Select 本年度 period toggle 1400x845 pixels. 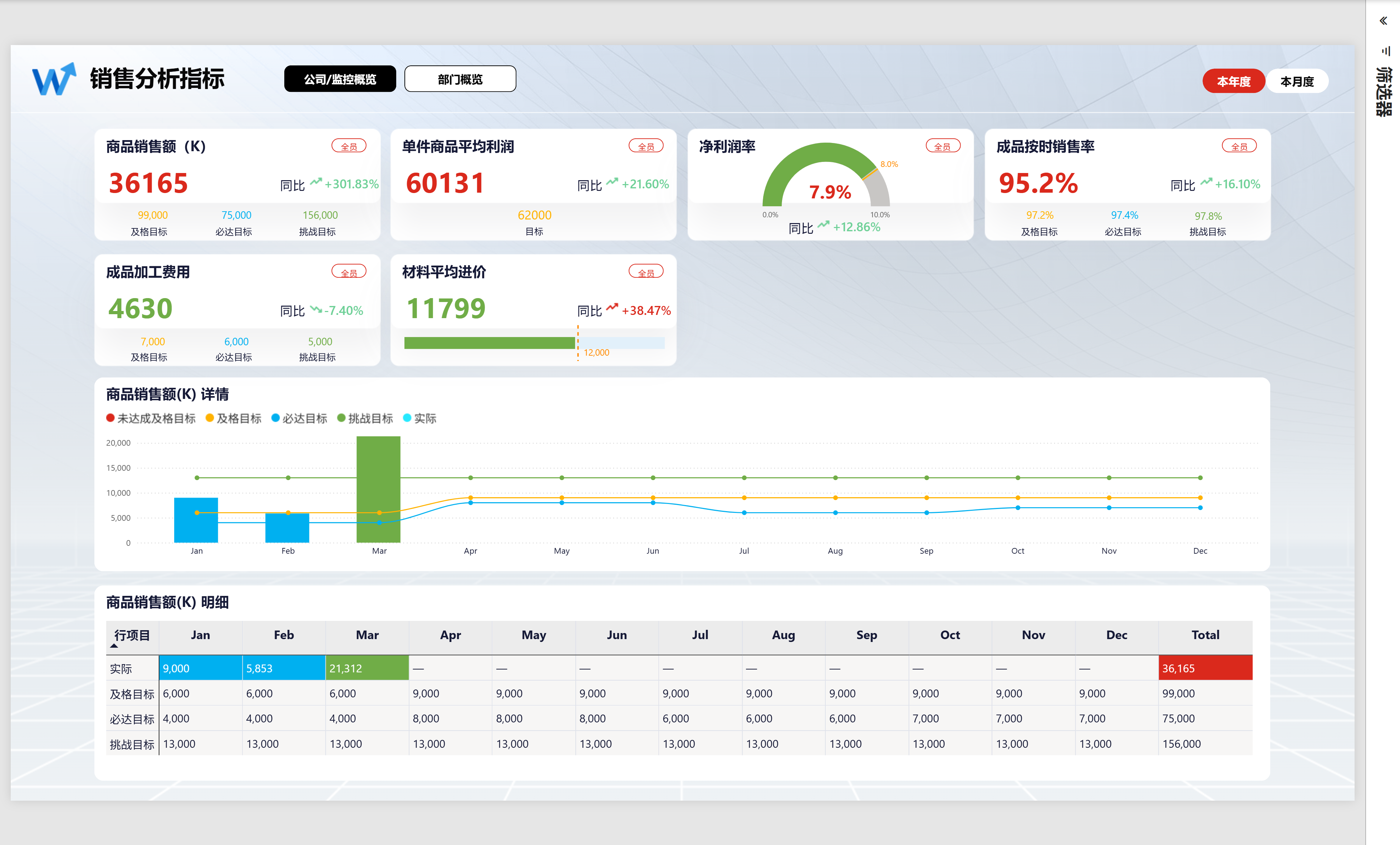tap(1233, 81)
